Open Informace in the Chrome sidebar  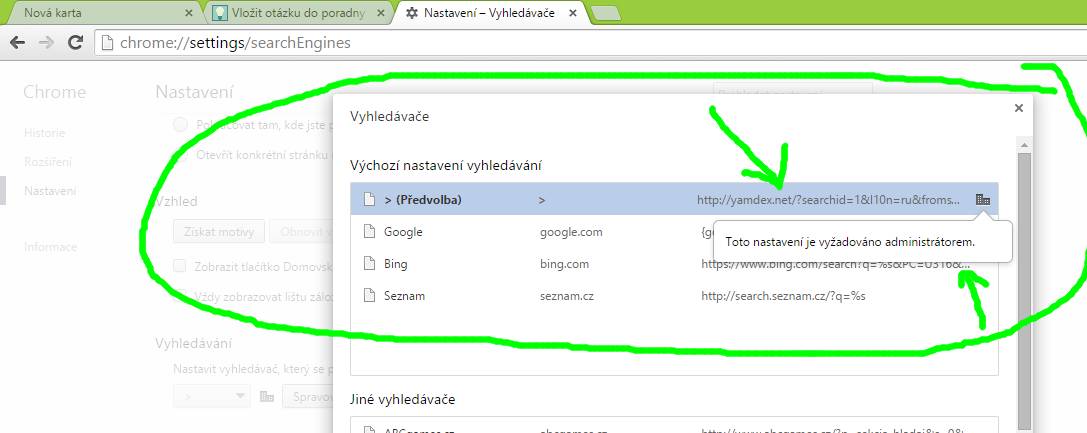coord(51,247)
